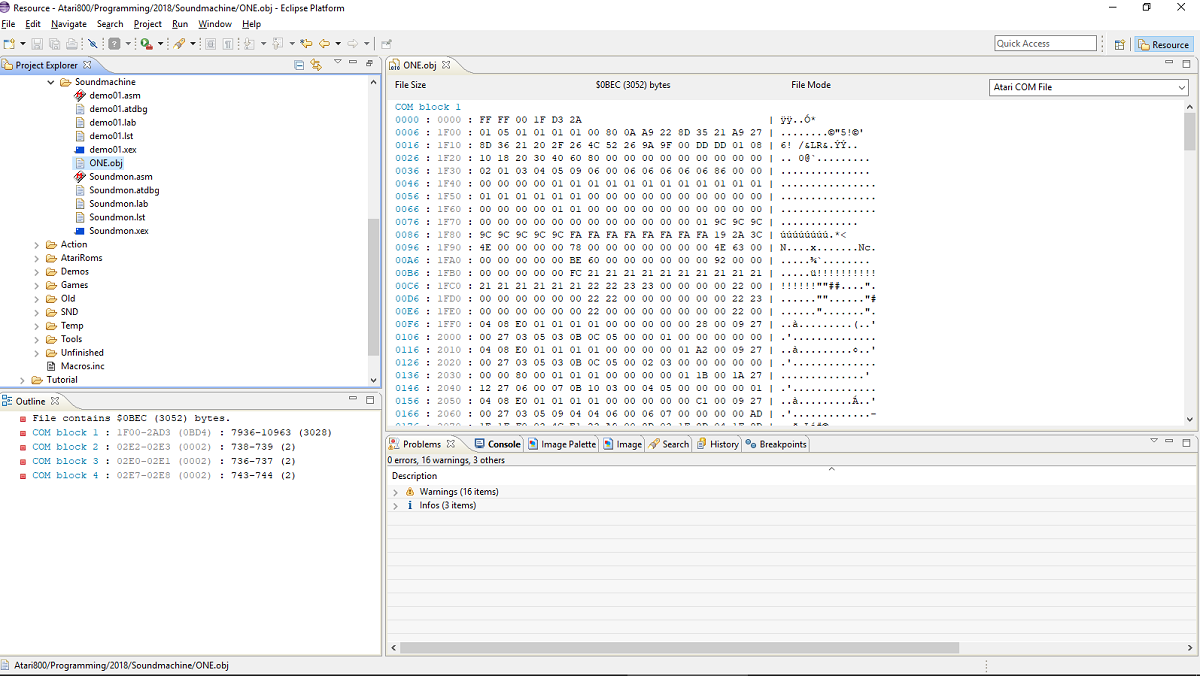1200x676 pixels.
Task: Click the Resource perspective button
Action: pyautogui.click(x=1164, y=44)
